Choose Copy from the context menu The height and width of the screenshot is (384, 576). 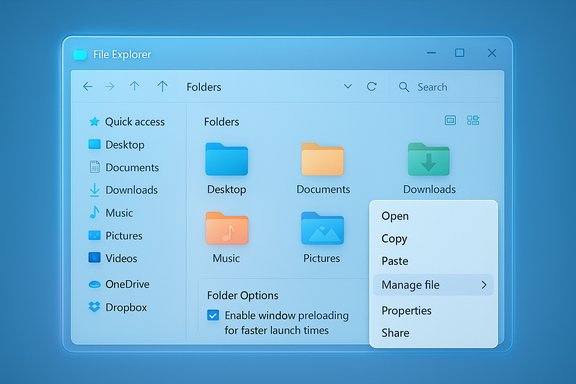(x=394, y=239)
